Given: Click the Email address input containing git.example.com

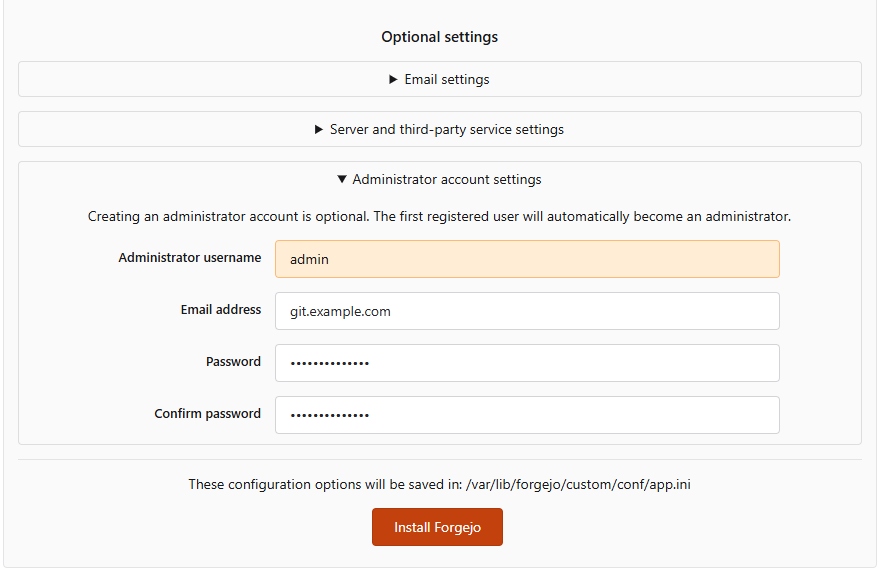Looking at the screenshot, I should click(x=527, y=311).
